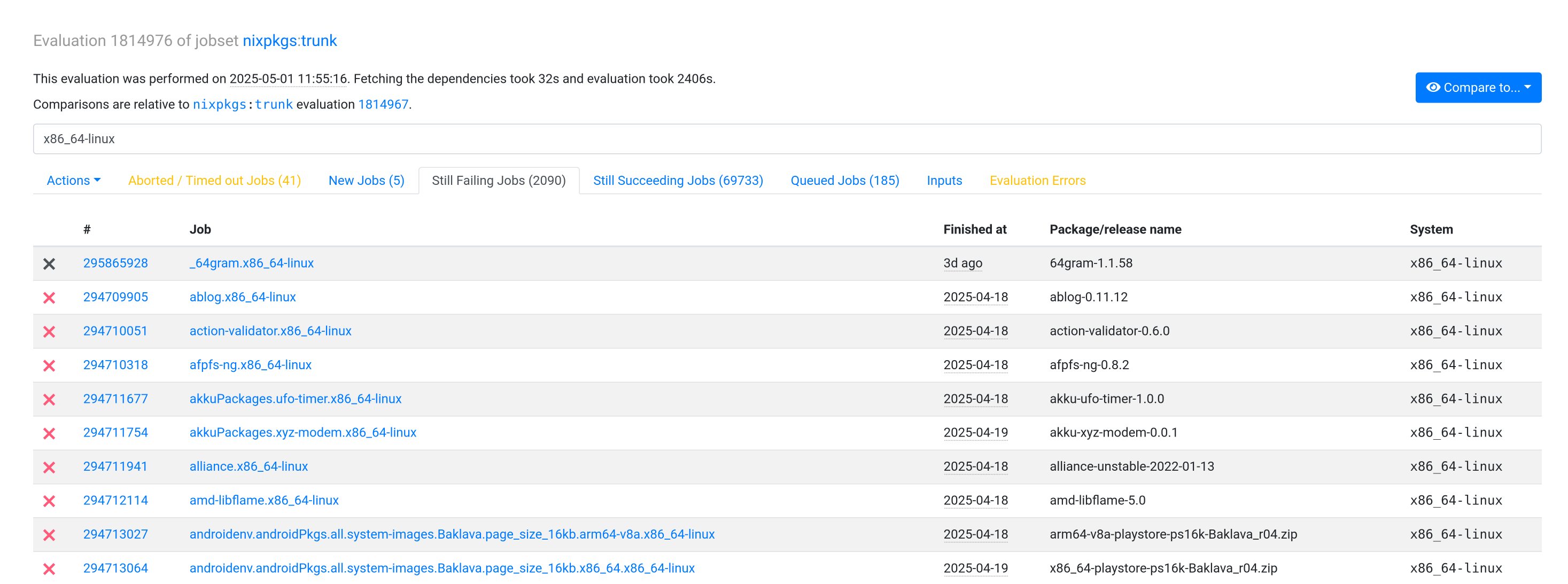
Task: Click the evaluation timestamp 2025-05-01 11:55:16
Action: click(x=288, y=79)
